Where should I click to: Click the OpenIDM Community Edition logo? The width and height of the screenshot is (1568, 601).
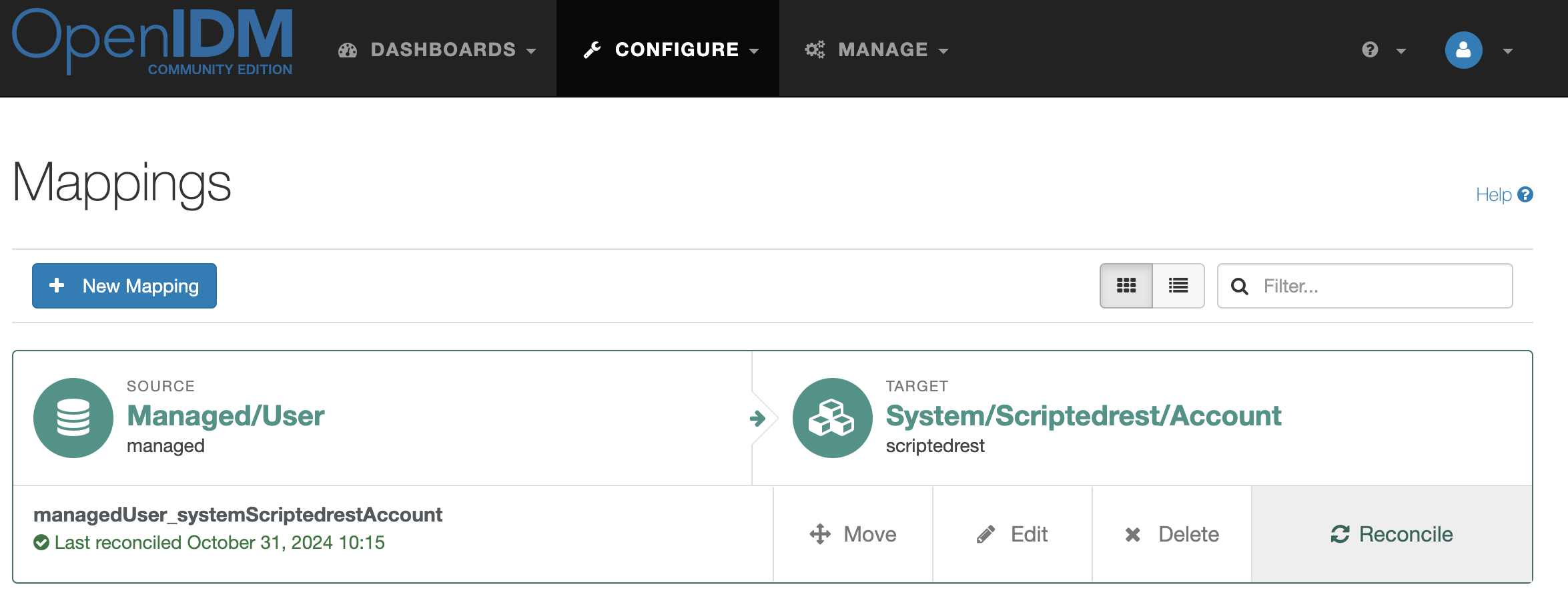(x=152, y=41)
